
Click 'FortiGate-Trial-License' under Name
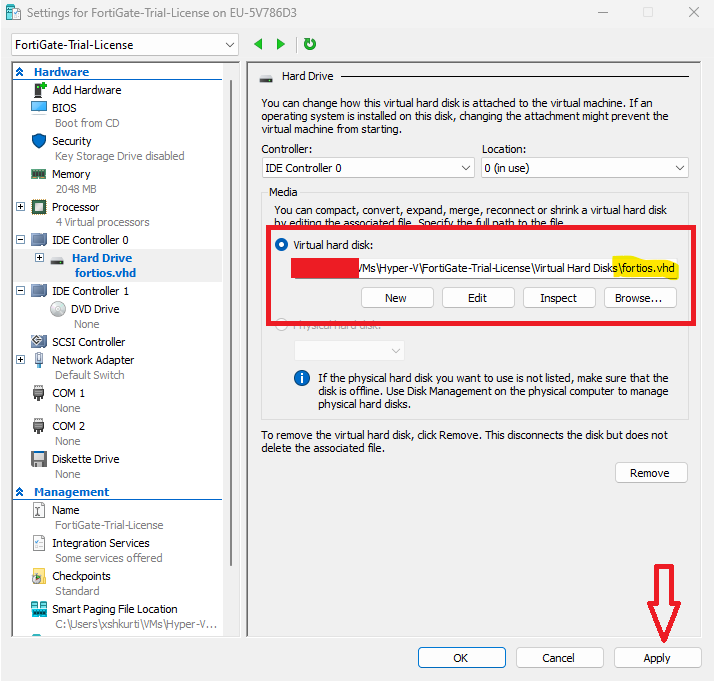coord(109,525)
